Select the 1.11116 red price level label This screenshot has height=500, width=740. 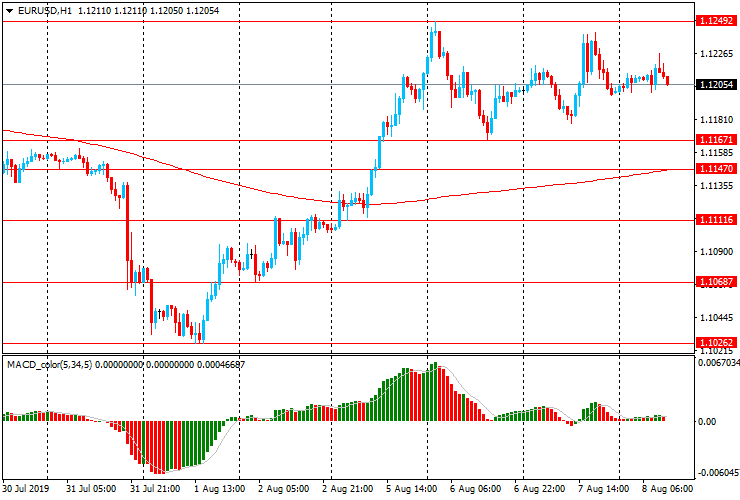[716, 220]
